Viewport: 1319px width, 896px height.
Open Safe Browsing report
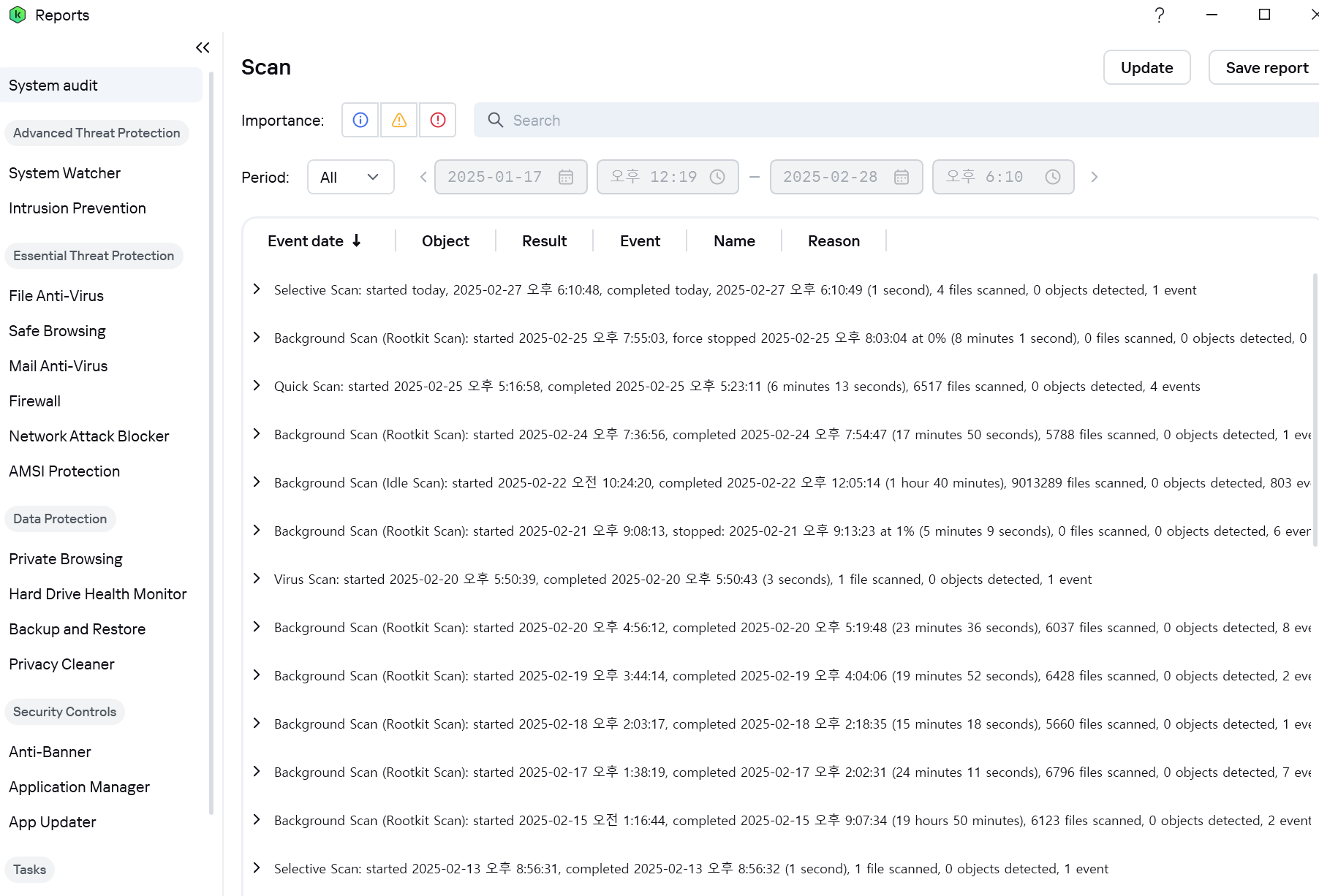(x=57, y=331)
